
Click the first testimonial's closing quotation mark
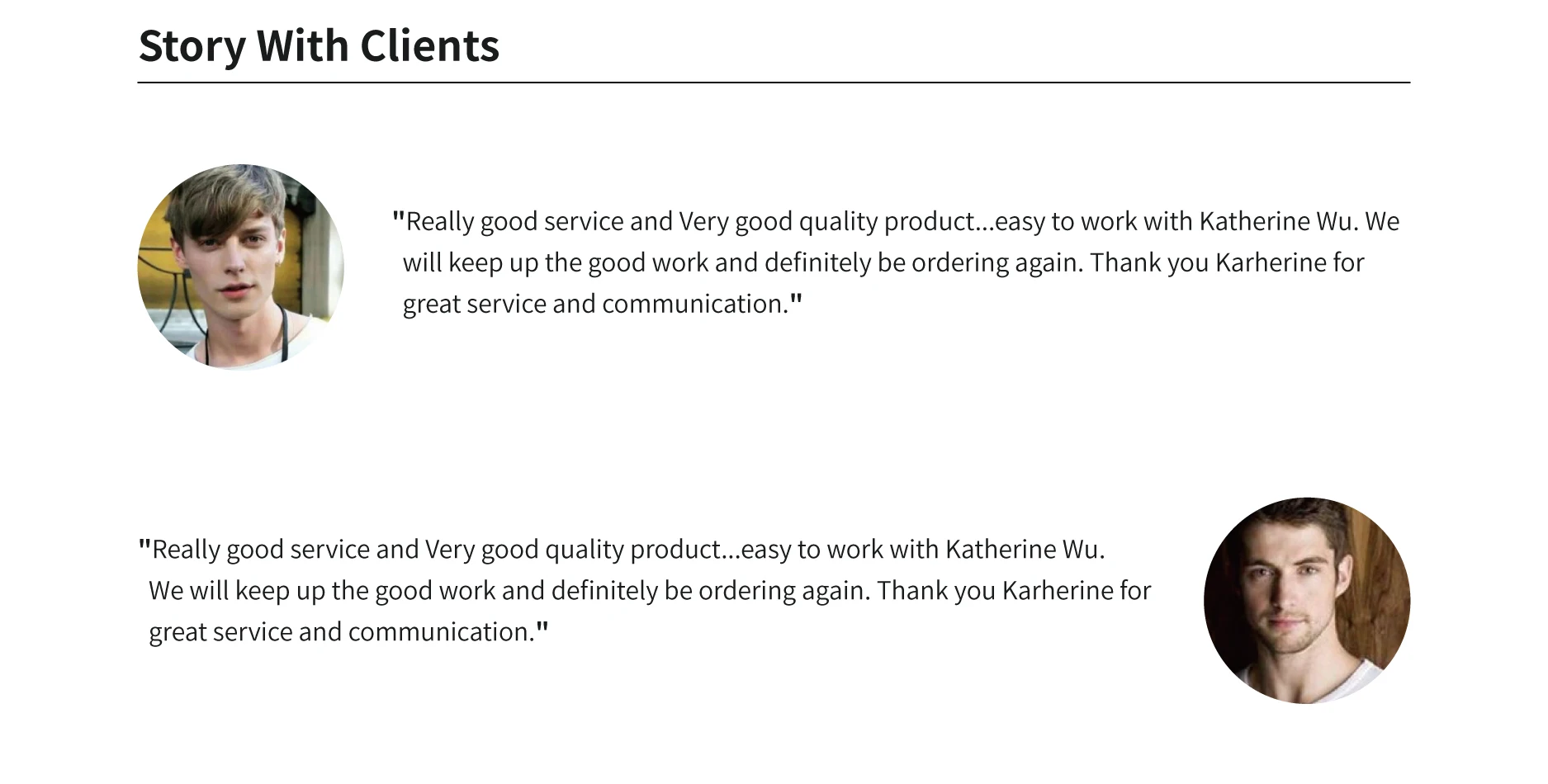point(796,302)
